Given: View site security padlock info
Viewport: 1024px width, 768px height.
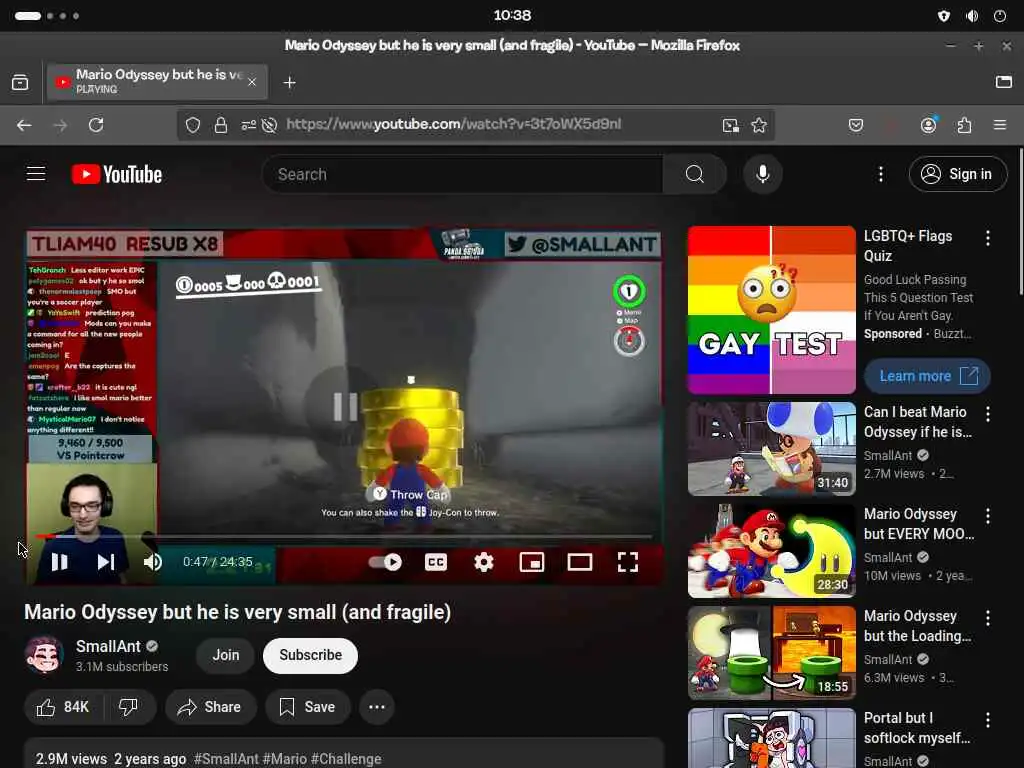Looking at the screenshot, I should [x=221, y=125].
